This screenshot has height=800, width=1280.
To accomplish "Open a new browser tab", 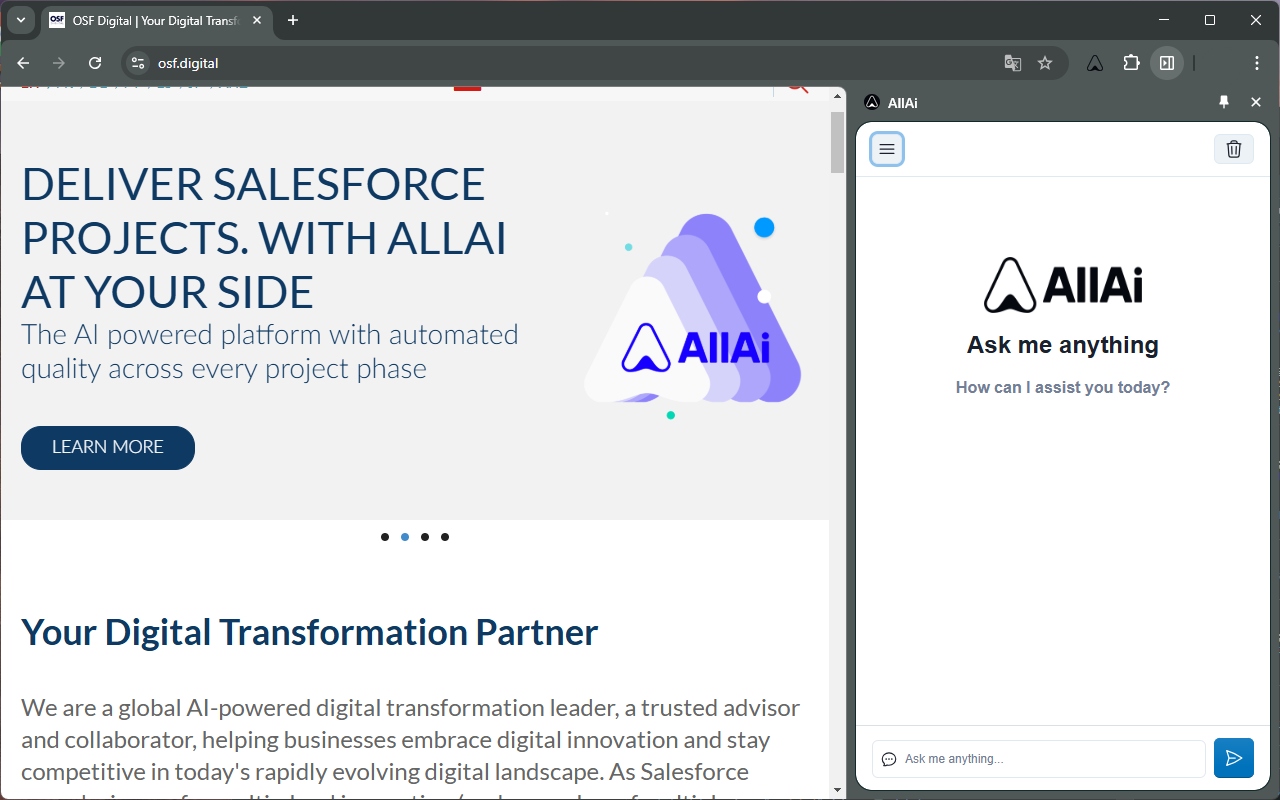I will coord(293,20).
